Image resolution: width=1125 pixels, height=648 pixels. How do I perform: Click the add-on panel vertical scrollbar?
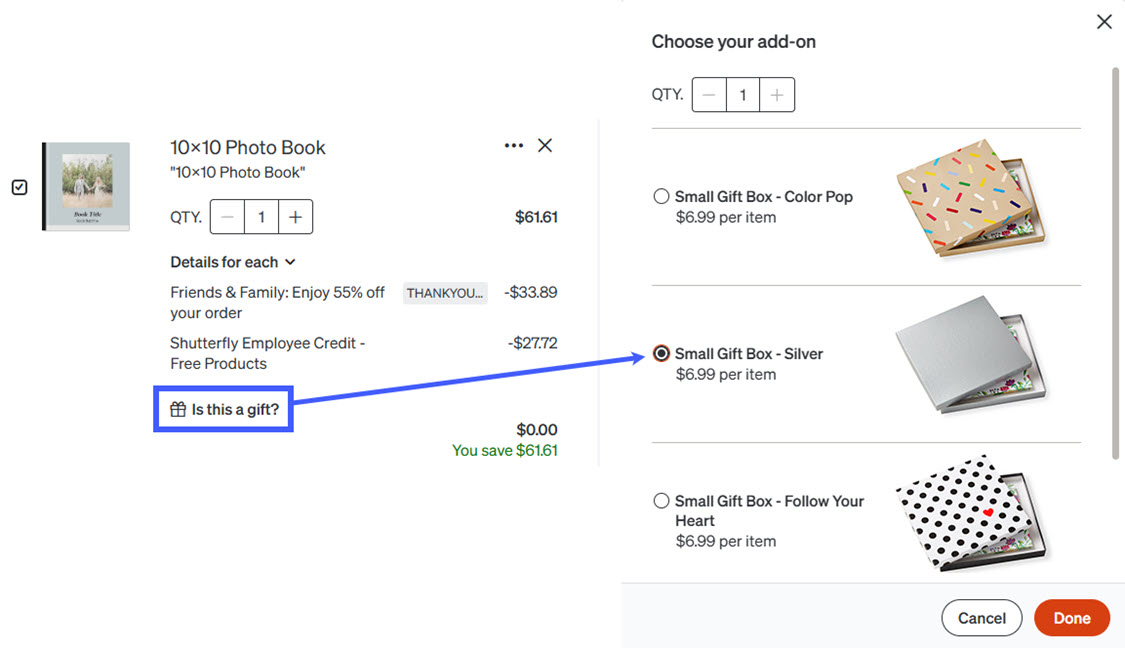tap(1115, 263)
